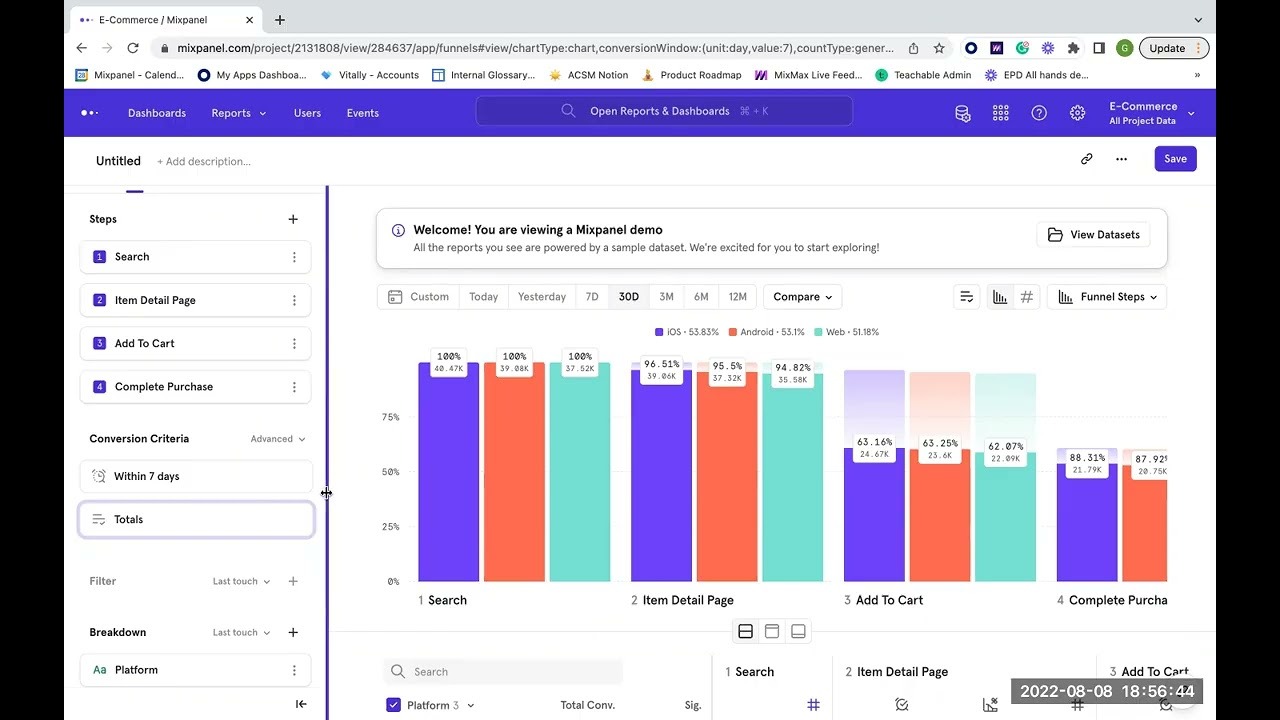Viewport: 1280px width, 720px height.
Task: Expand Advanced conversion criteria options
Action: [278, 439]
